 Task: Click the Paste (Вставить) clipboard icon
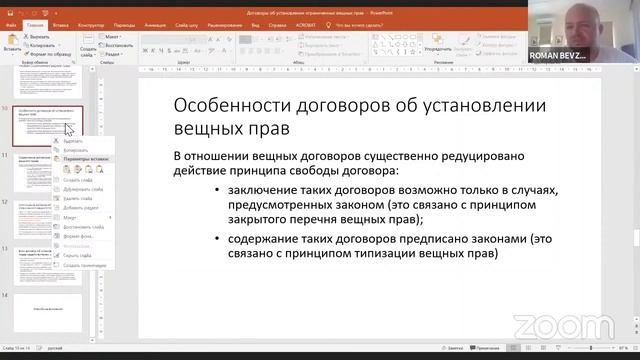click(x=12, y=40)
